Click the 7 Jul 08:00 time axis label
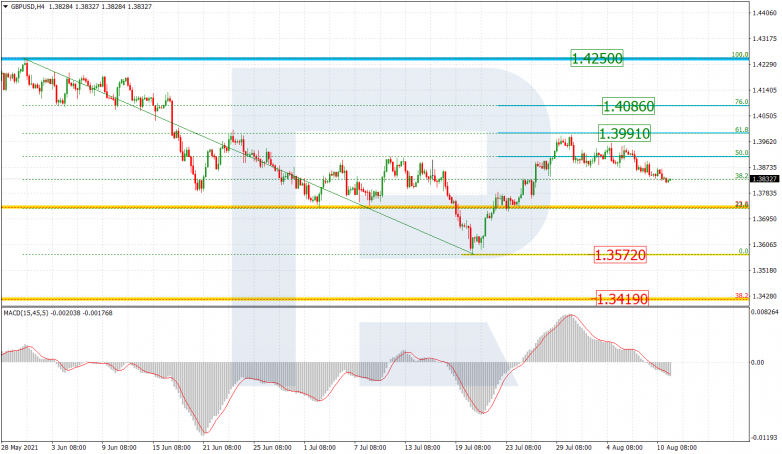The image size is (782, 454). 370,448
